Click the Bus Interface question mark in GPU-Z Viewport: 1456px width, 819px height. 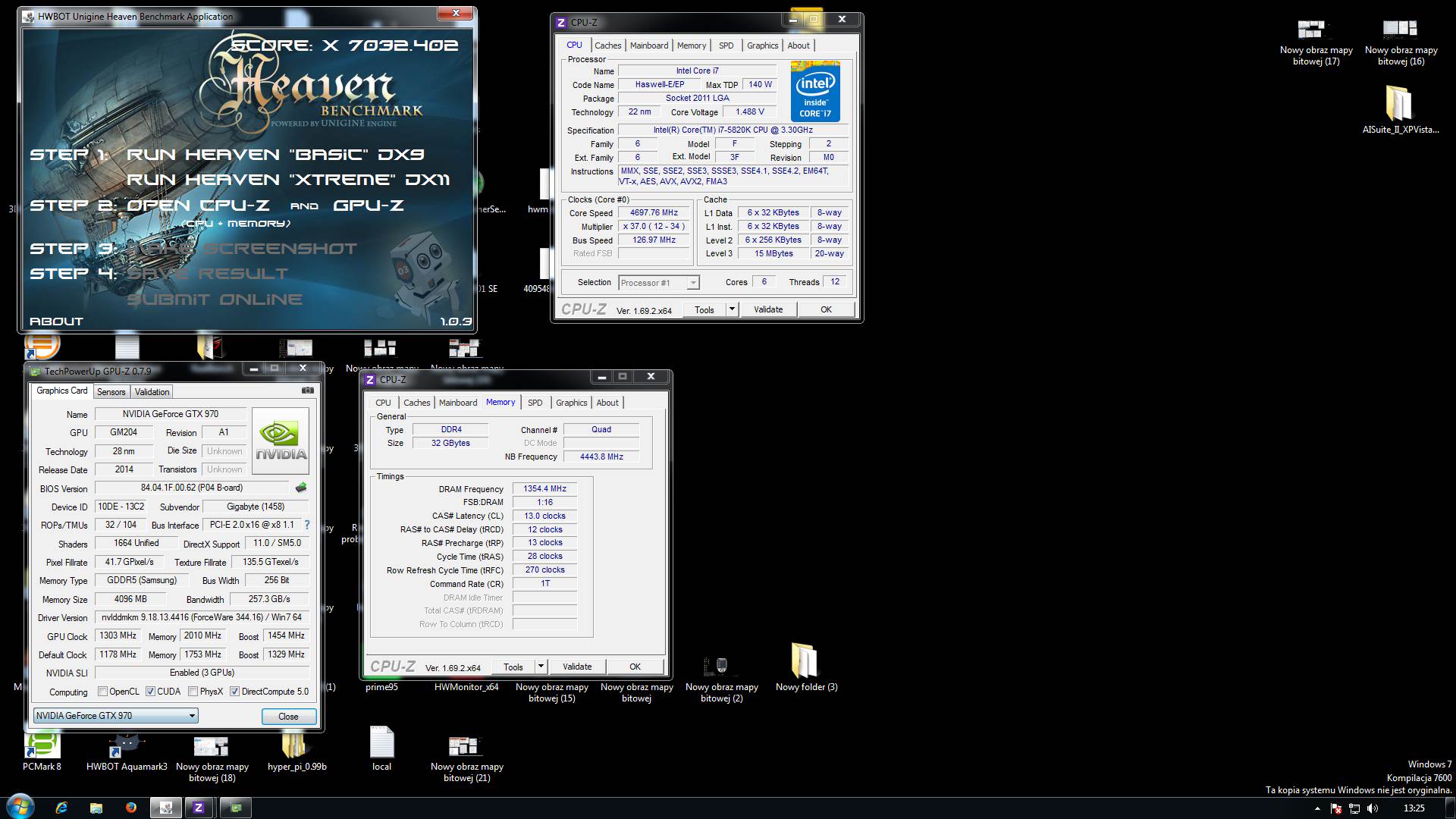[x=307, y=525]
